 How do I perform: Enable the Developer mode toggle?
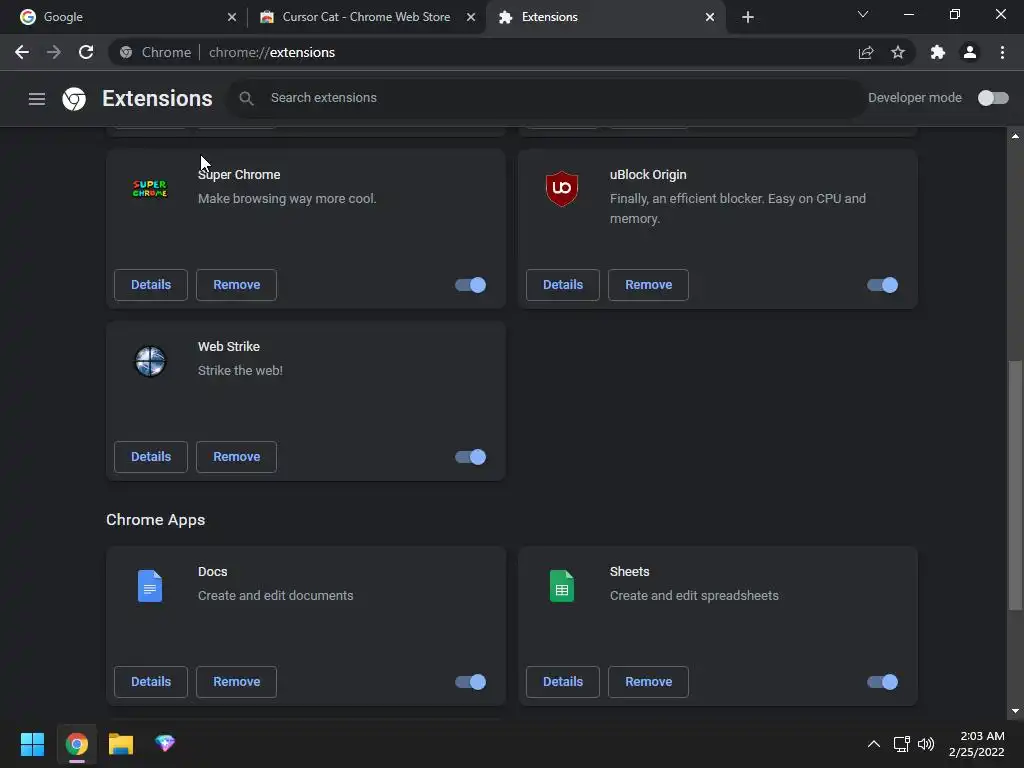993,98
